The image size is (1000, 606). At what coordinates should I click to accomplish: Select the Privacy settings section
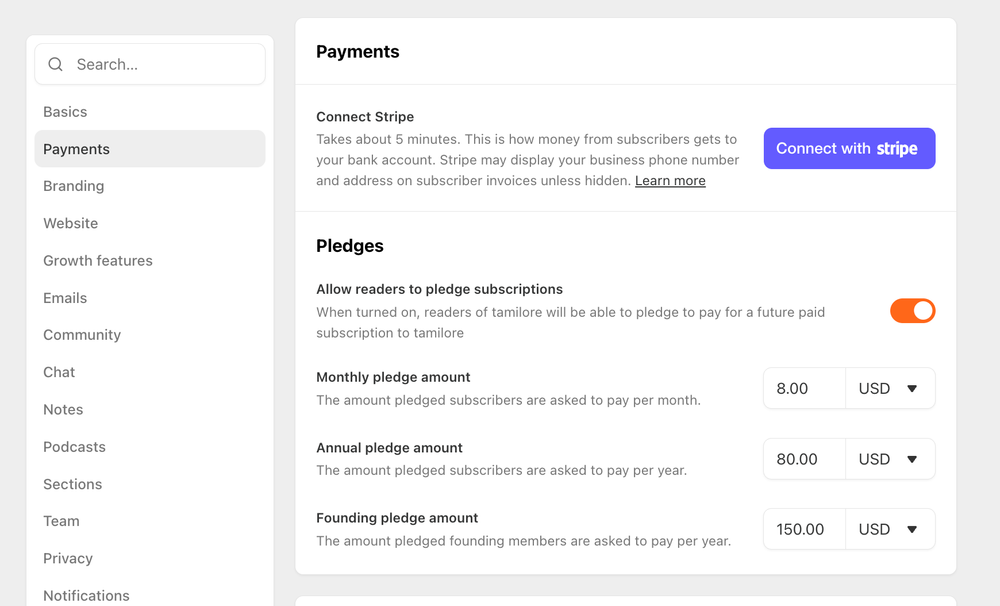67,558
